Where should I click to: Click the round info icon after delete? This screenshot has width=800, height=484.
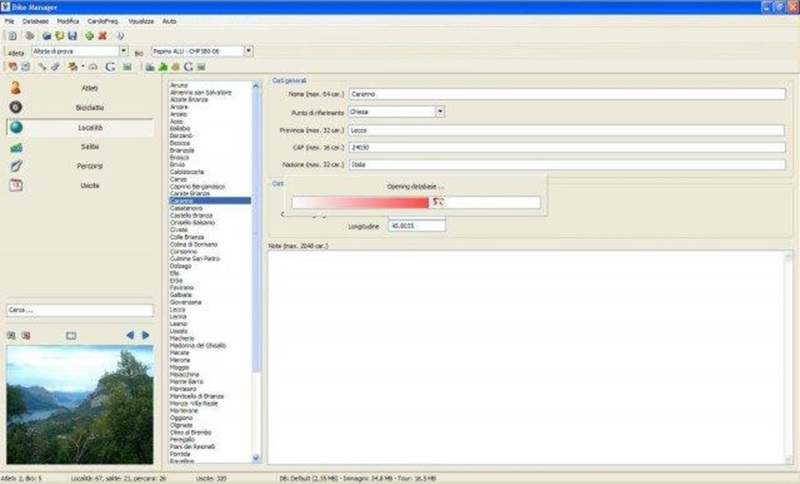(x=120, y=36)
